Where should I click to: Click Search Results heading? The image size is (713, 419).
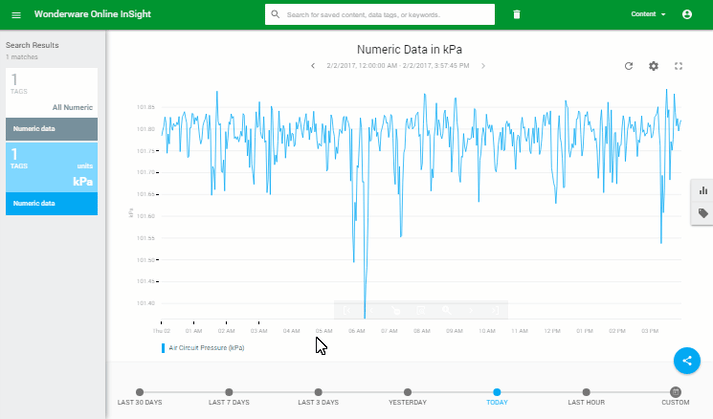[x=32, y=45]
